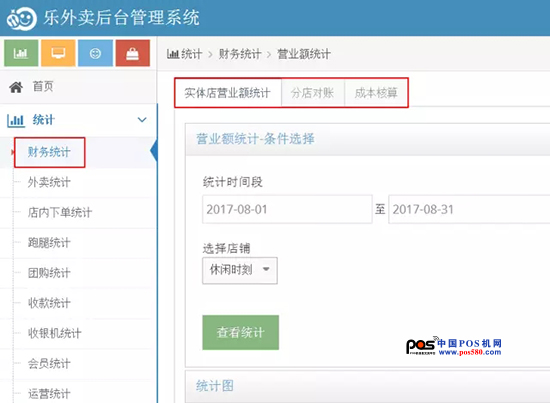Open the red shopping bag icon

(x=133, y=53)
